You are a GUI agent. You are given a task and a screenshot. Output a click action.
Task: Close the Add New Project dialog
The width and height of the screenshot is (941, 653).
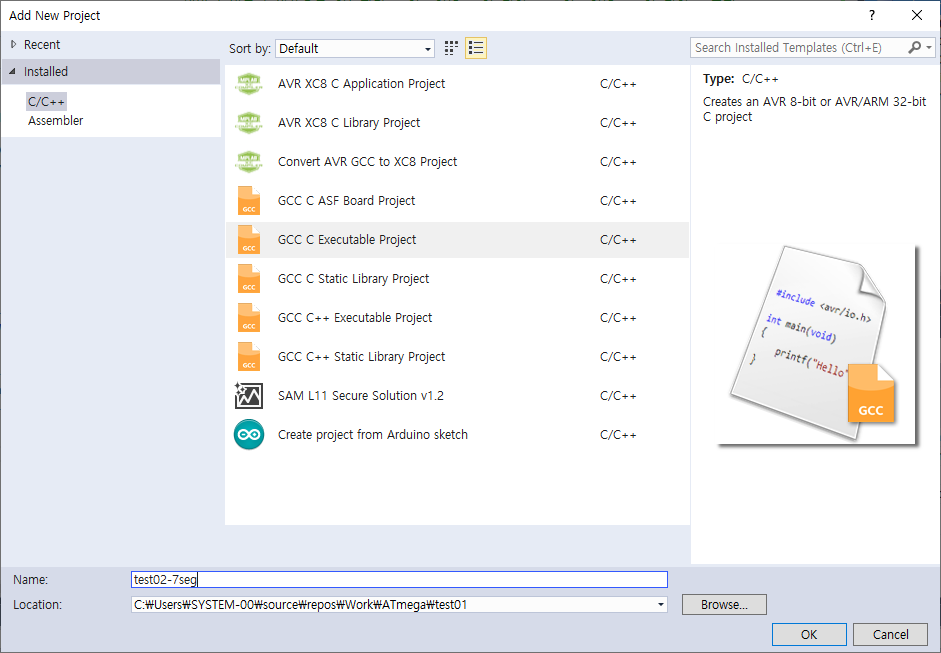coord(917,16)
